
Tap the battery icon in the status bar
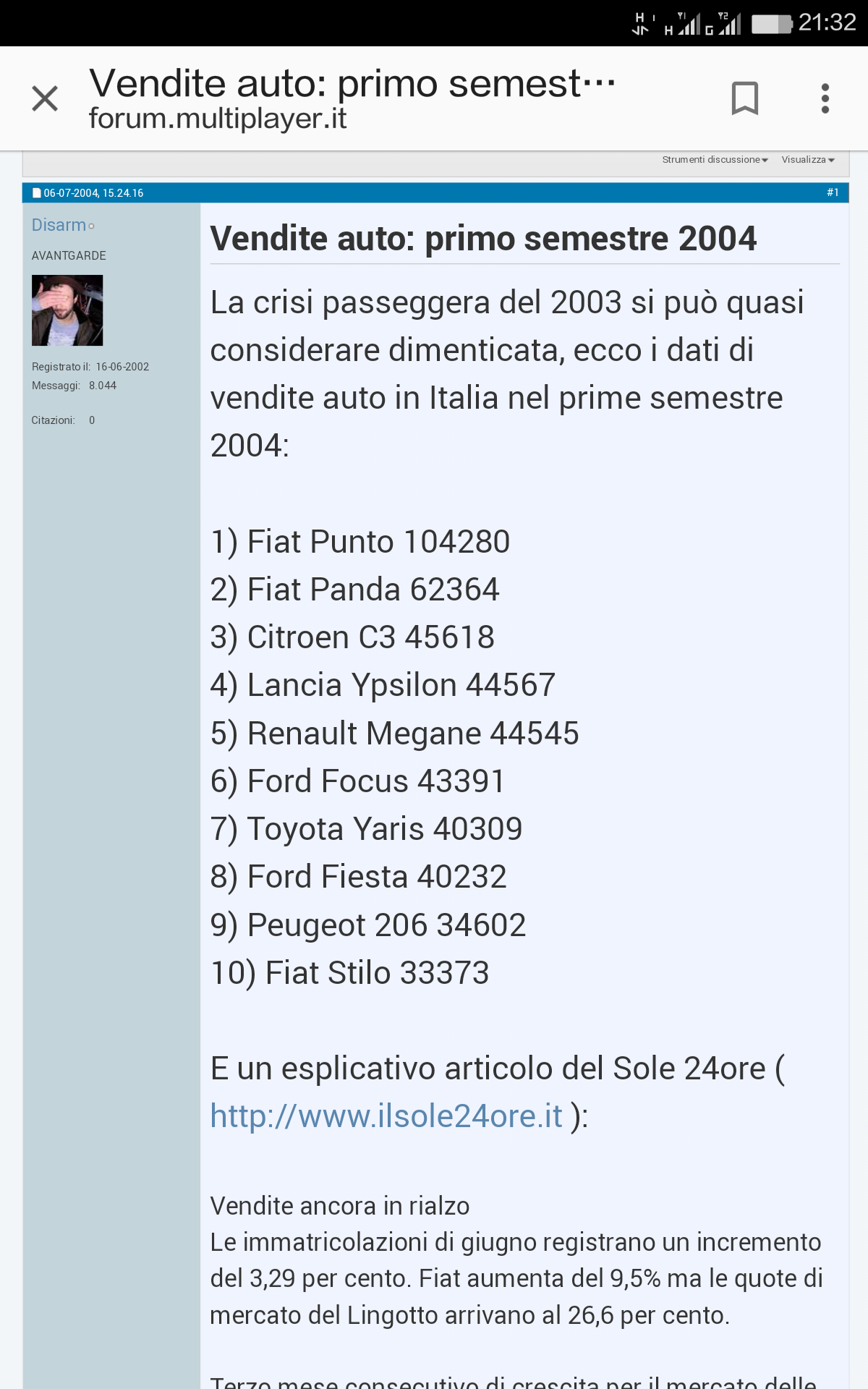(772, 24)
